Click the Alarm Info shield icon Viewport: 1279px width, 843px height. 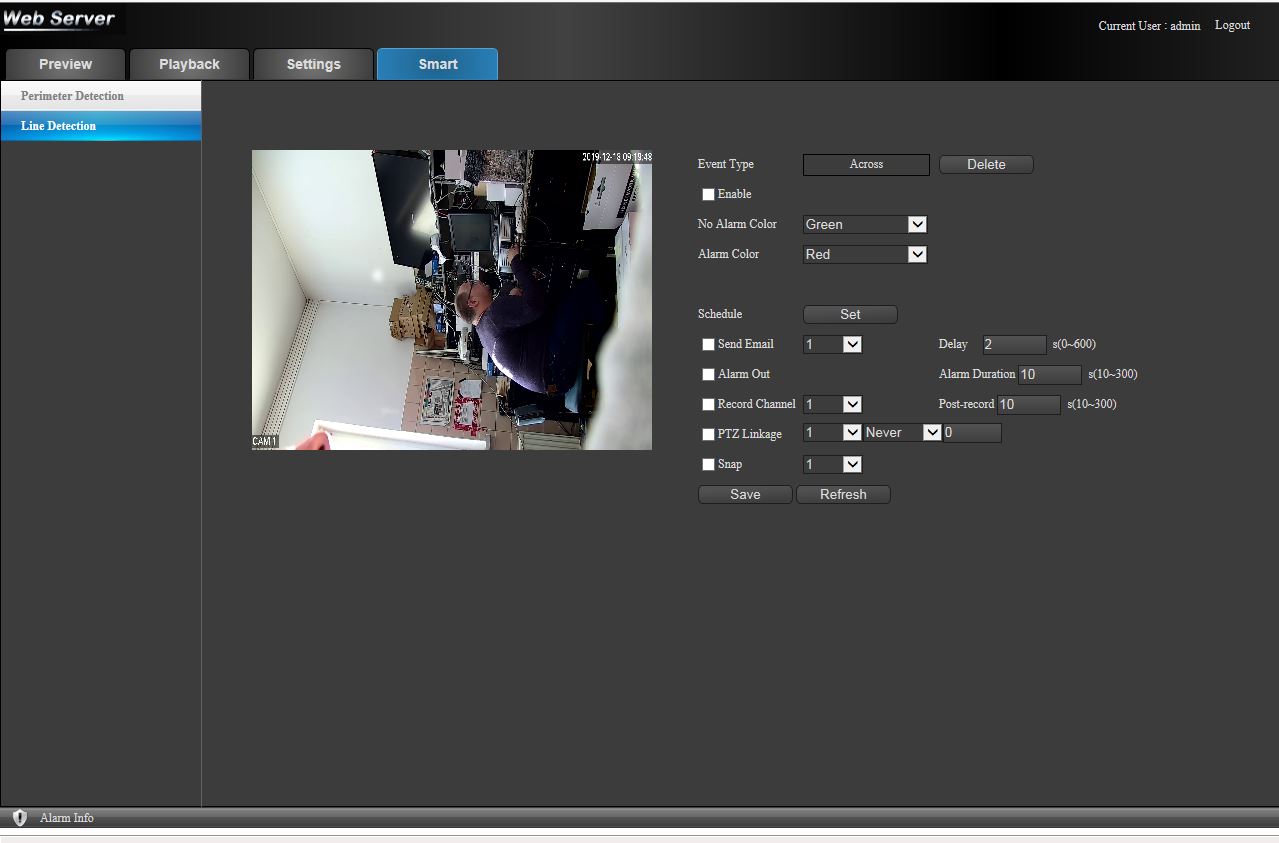point(19,818)
